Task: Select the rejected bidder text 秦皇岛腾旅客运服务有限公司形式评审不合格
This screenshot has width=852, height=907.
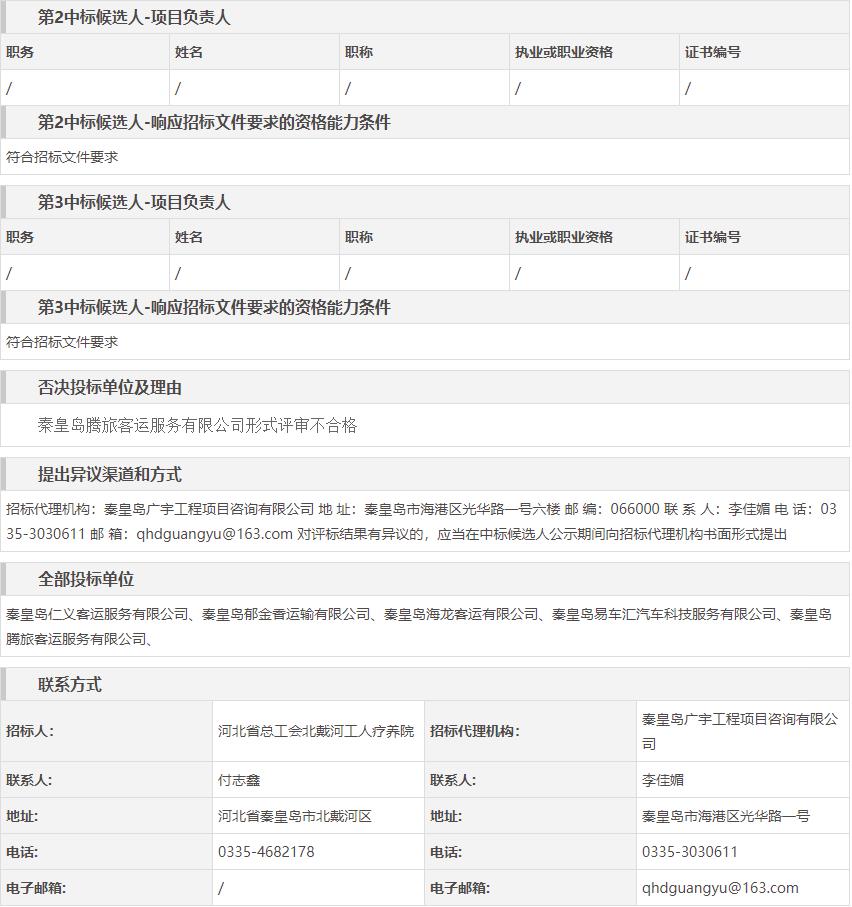Action: [x=197, y=426]
